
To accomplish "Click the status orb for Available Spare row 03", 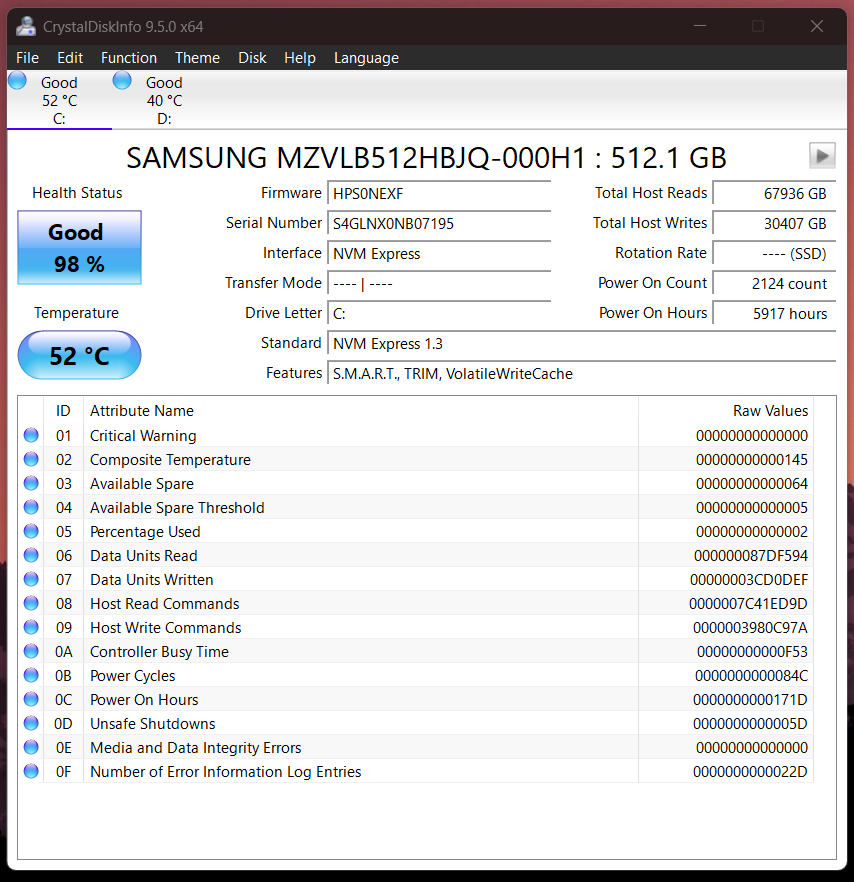I will [x=31, y=483].
